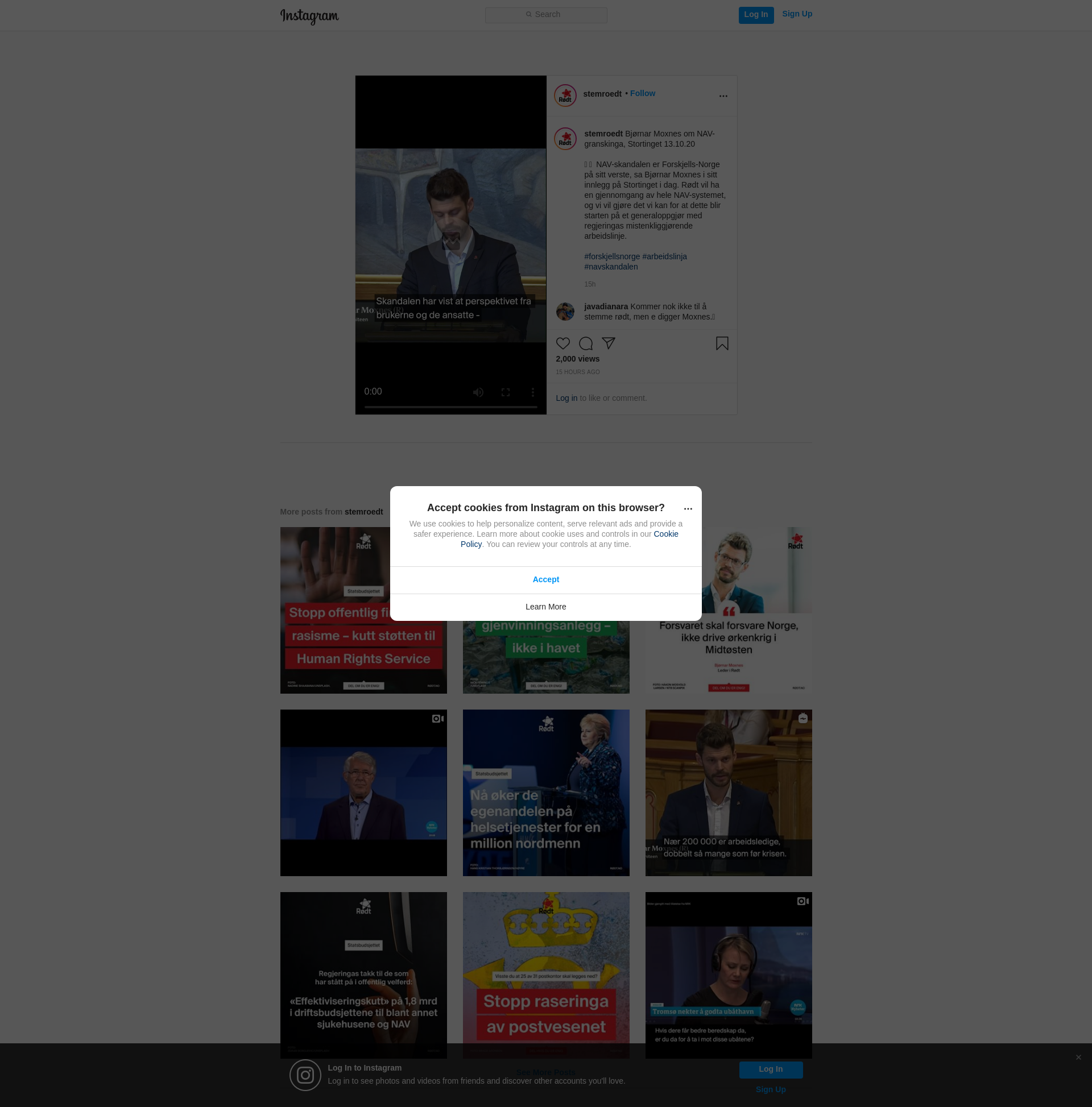
Task: Click the #navskandalen hashtag
Action: [x=610, y=267]
